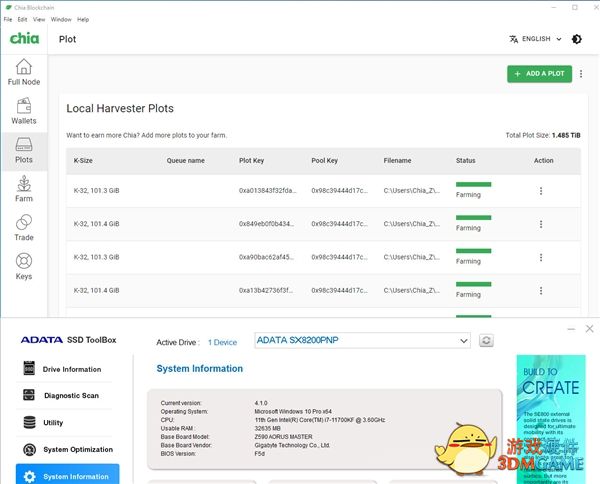Click the Diagnostic Scan icon

tap(29, 395)
